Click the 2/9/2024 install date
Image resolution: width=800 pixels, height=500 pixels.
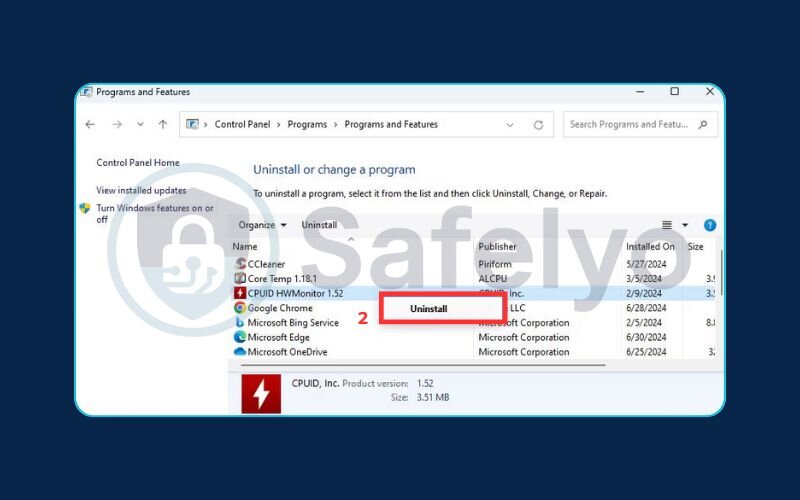point(644,293)
